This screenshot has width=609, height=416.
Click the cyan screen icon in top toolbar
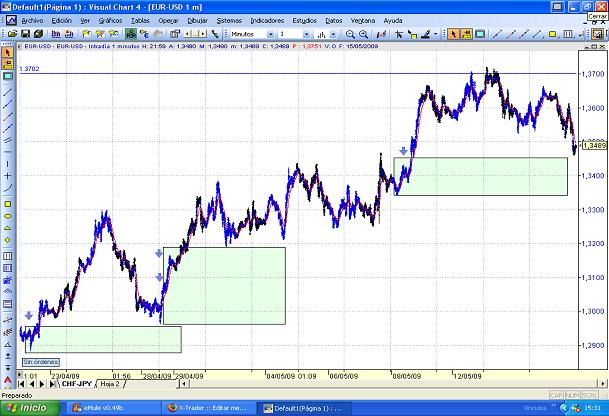click(x=480, y=34)
